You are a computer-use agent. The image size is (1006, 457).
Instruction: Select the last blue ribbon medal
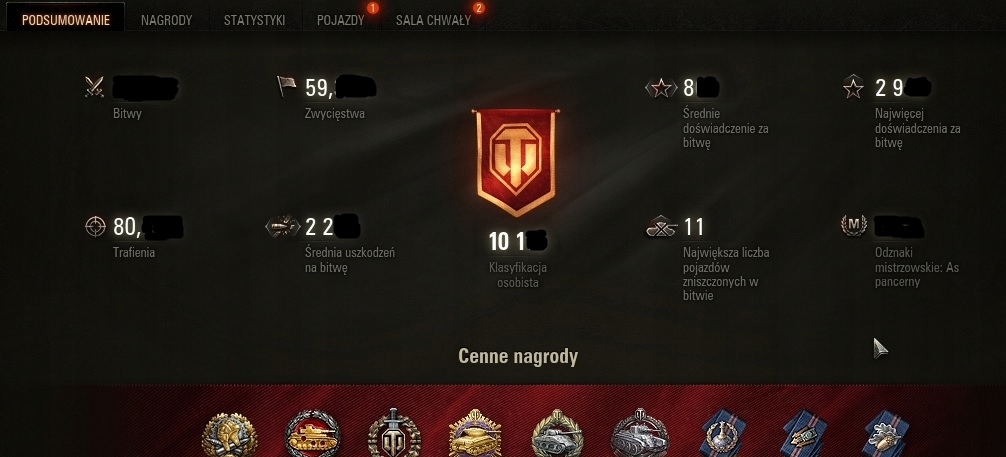pyautogui.click(x=886, y=433)
